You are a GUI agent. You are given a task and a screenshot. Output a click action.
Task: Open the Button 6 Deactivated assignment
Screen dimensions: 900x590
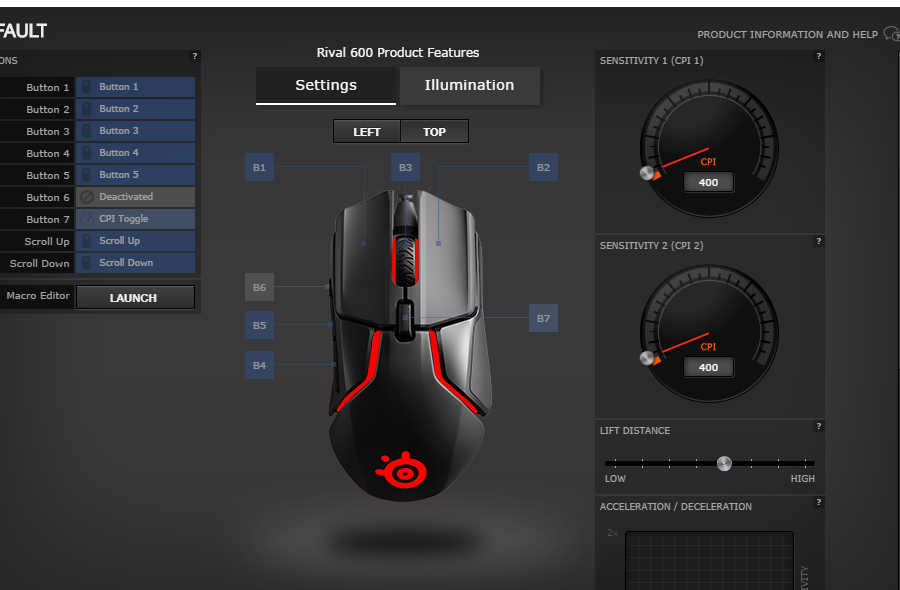(x=135, y=197)
